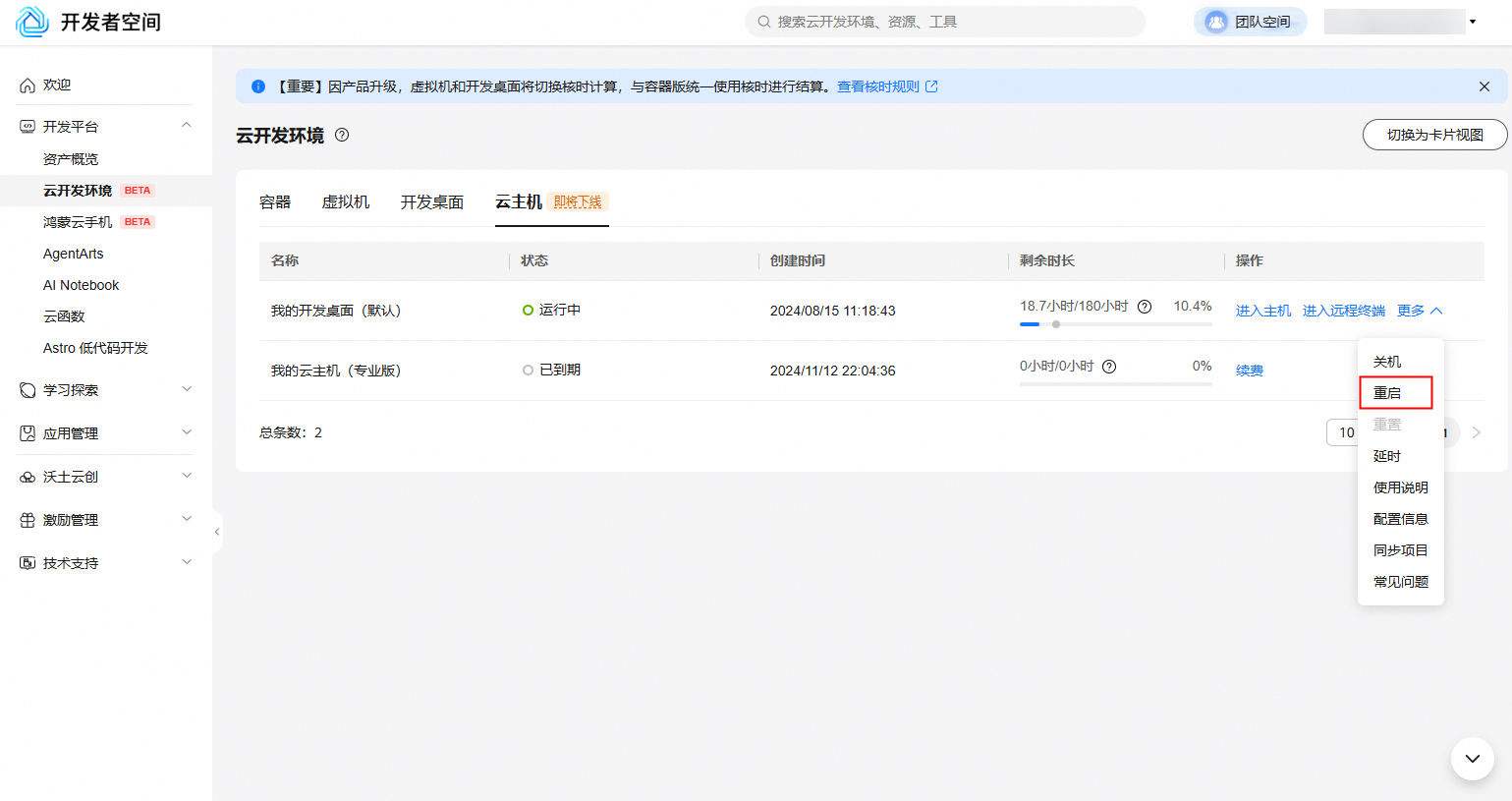1512x801 pixels.
Task: Collapse the 更多 dropdown
Action: coord(1420,311)
